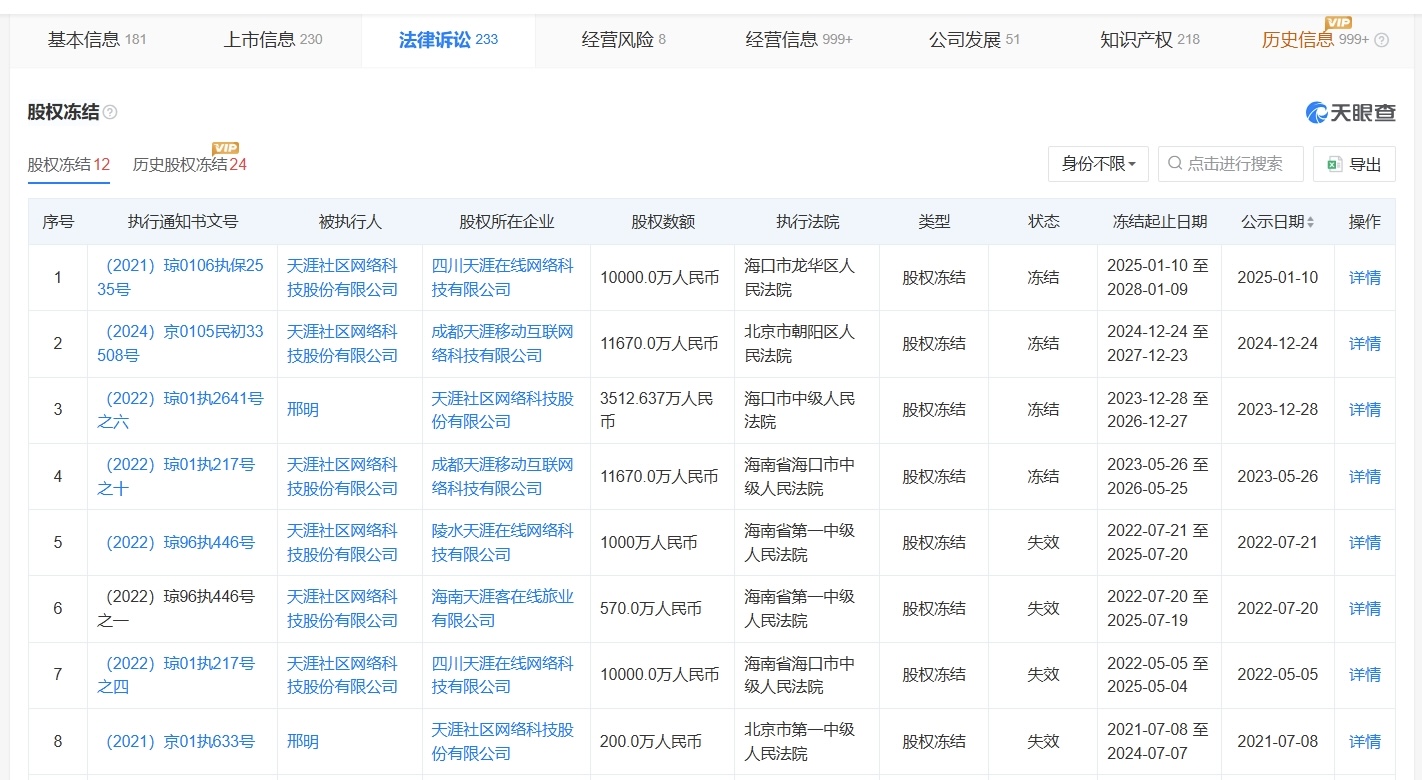View 详情 for row 6
Screen dimensions: 1422x780
coord(1365,609)
